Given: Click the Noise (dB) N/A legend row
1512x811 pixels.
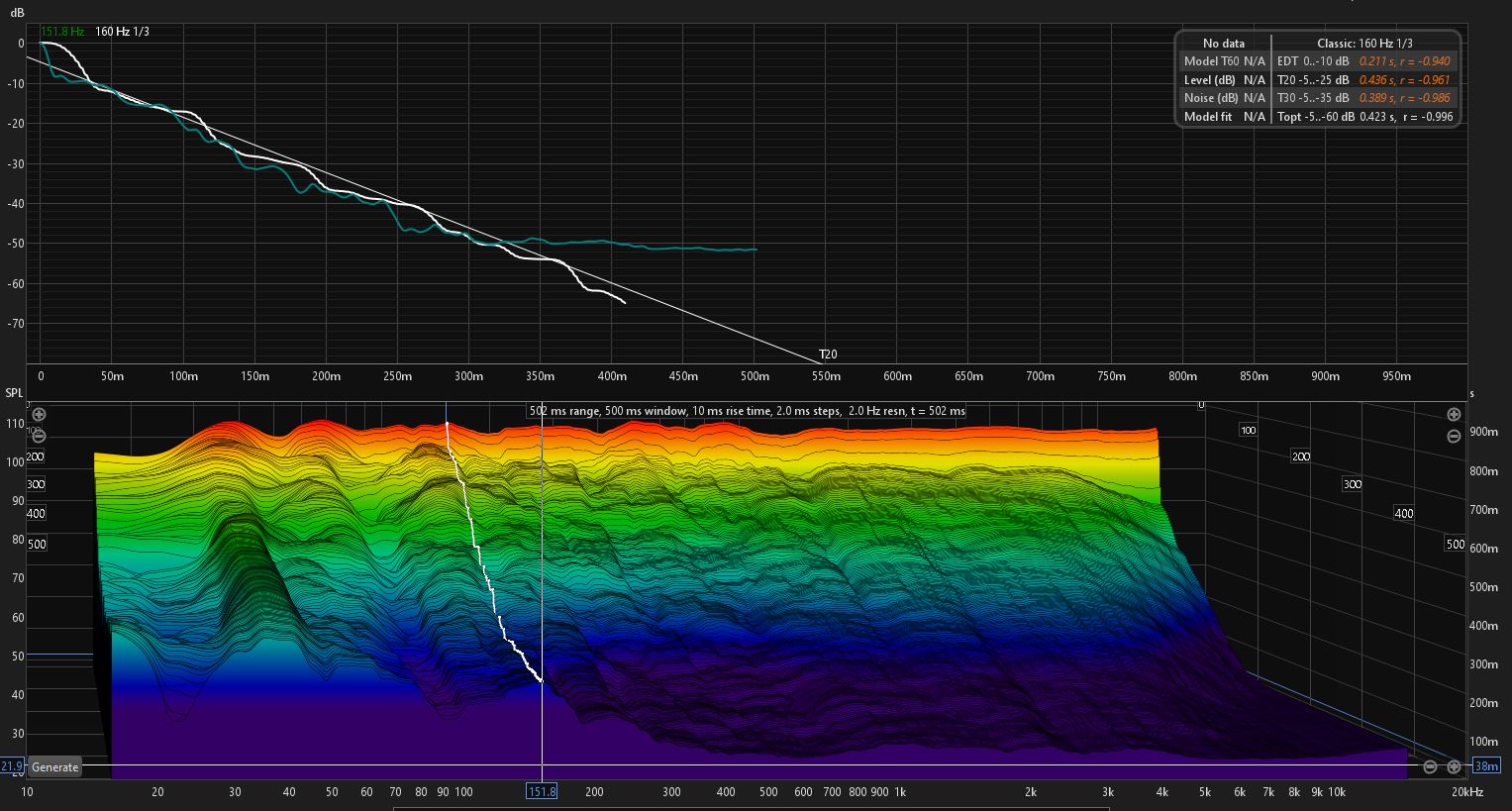Looking at the screenshot, I should [x=1224, y=98].
